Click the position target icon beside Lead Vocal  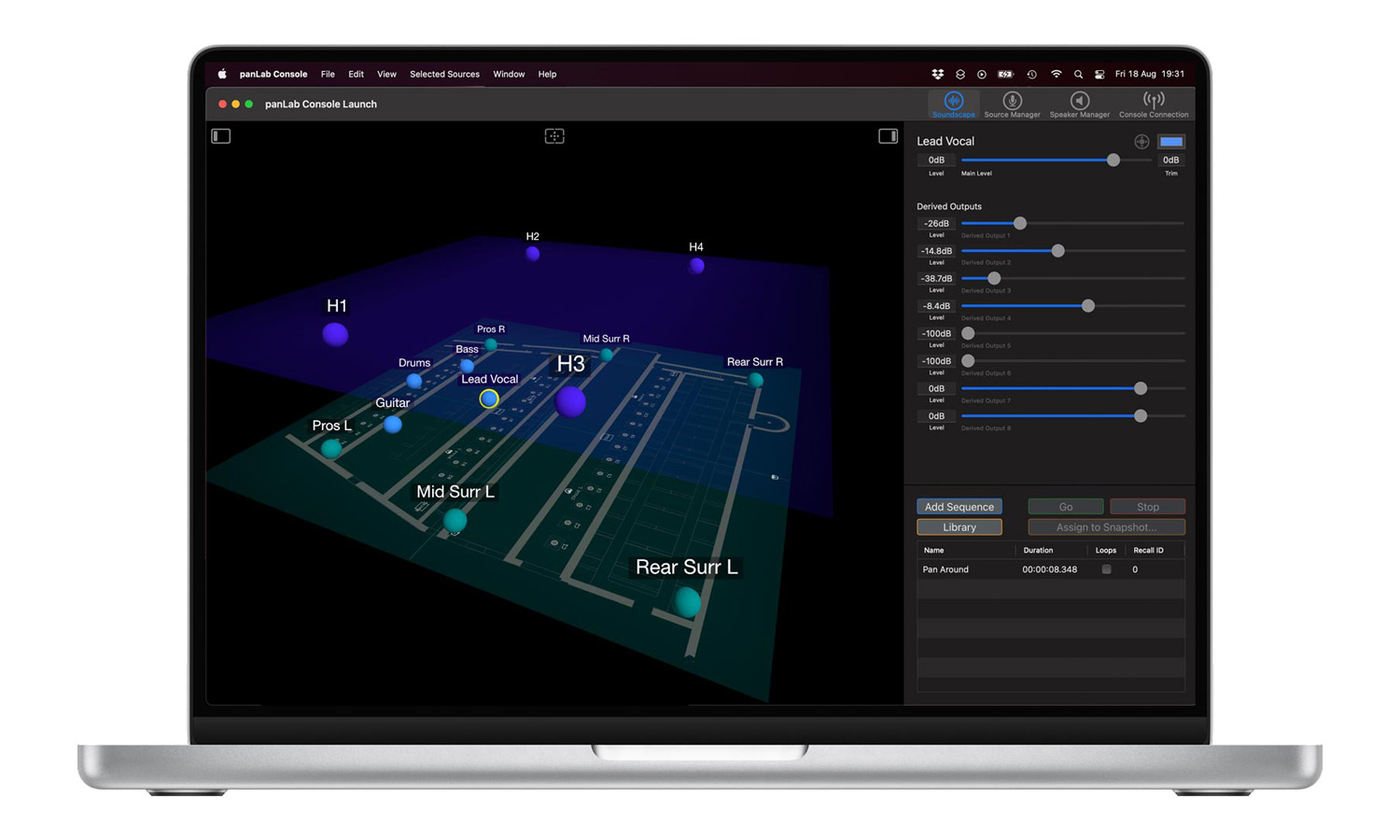[x=1141, y=142]
